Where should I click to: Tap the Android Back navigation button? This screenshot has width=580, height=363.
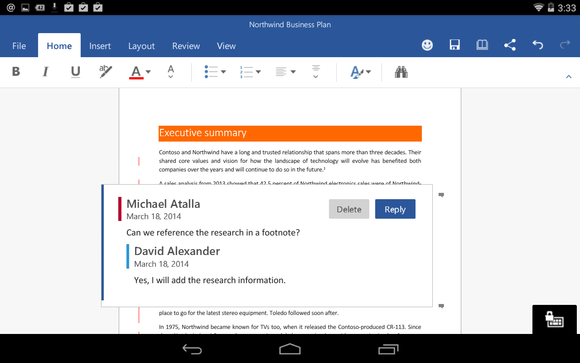(192, 349)
